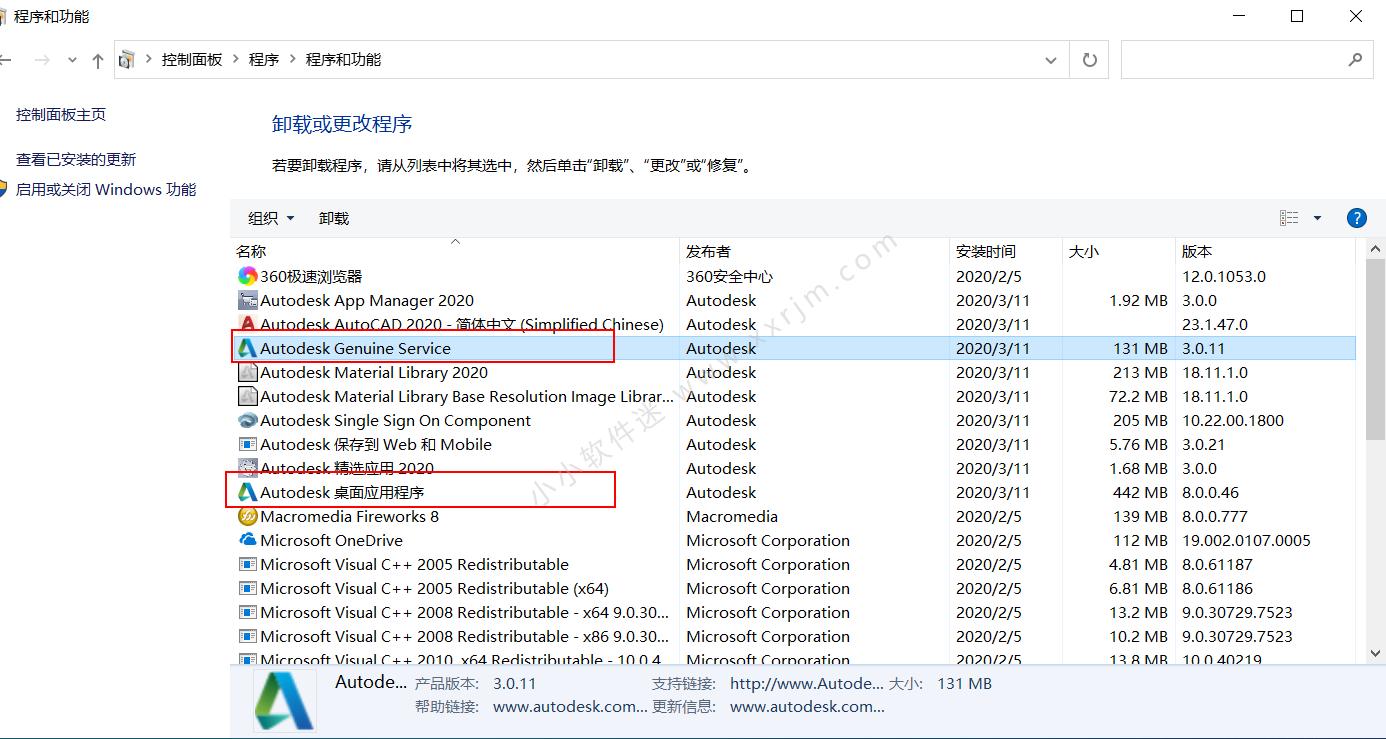
Task: Open the address bar history dropdown chevron
Action: [x=1050, y=59]
